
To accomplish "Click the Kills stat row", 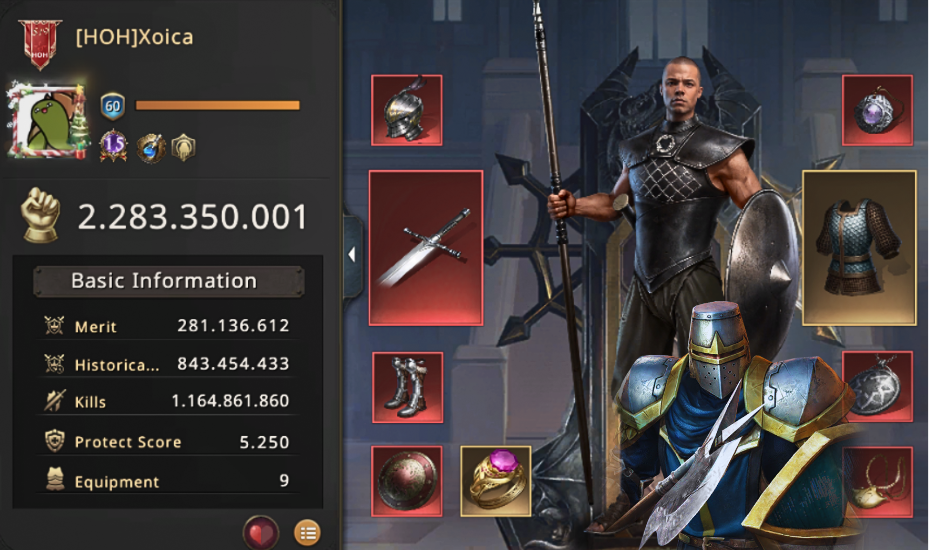I will [x=167, y=401].
